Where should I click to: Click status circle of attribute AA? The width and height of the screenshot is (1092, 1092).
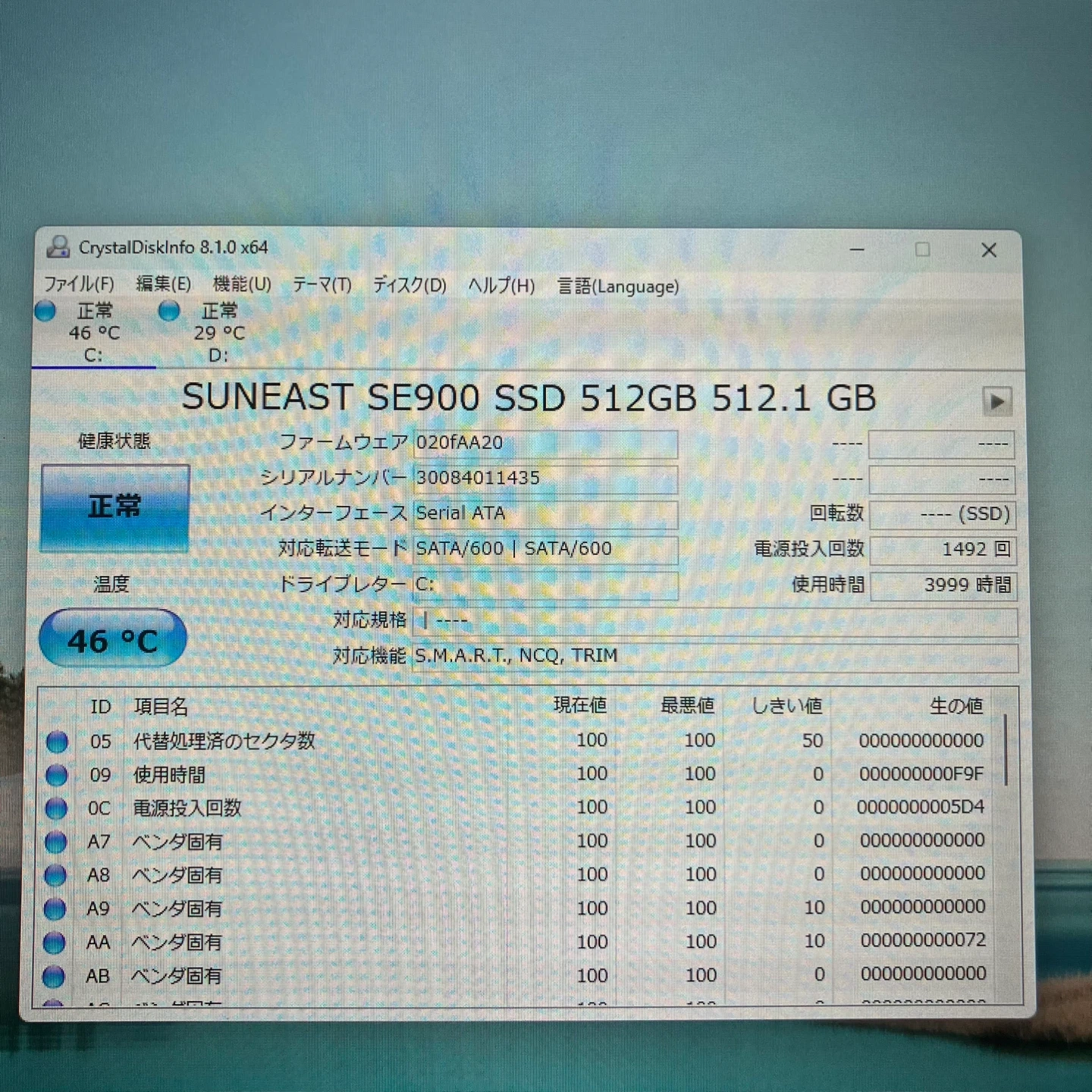tap(54, 943)
